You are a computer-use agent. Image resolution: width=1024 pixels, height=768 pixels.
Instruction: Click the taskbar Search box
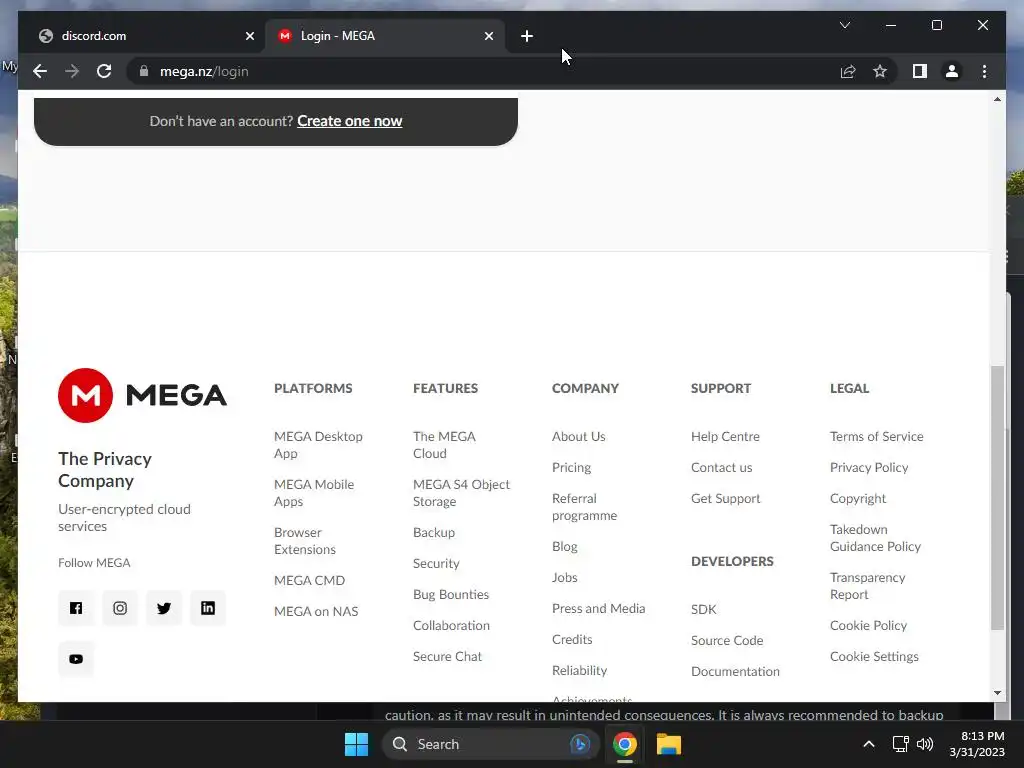click(490, 744)
